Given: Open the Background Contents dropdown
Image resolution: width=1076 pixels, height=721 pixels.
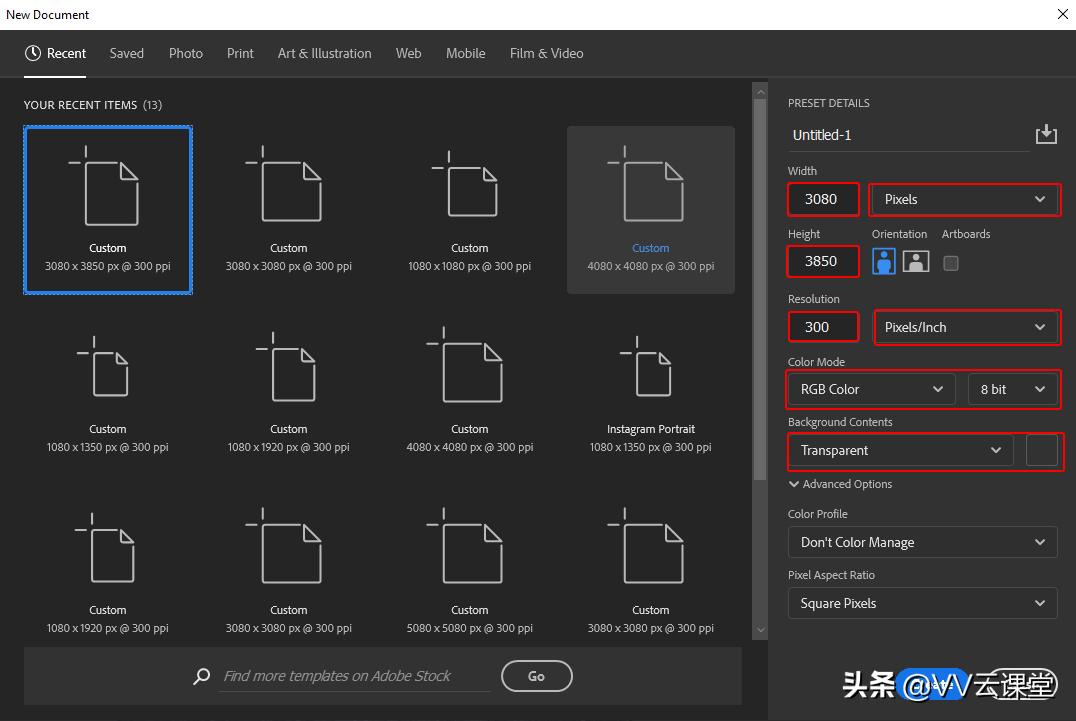Looking at the screenshot, I should [899, 451].
